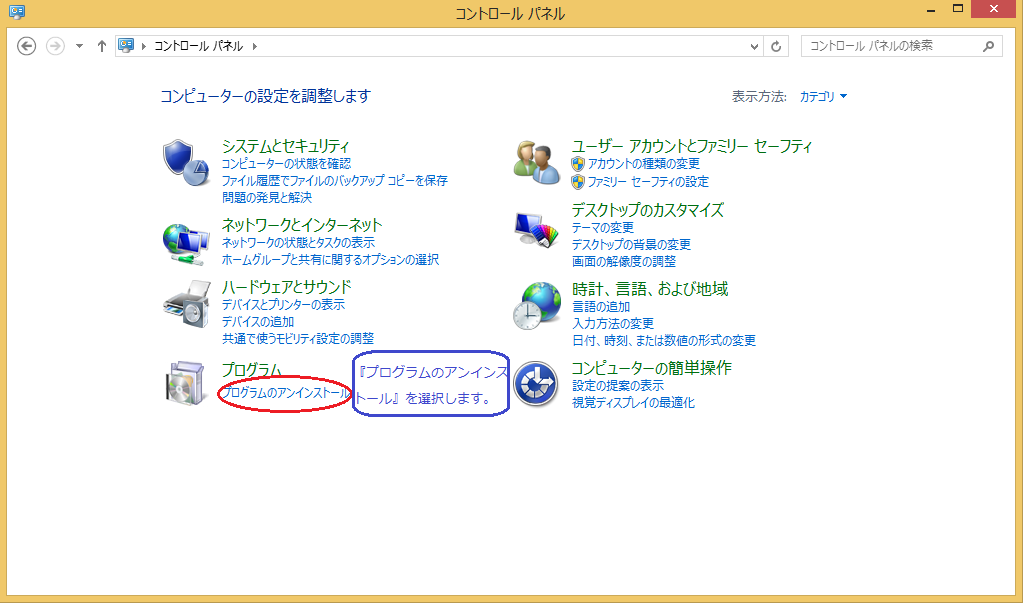Click the コントロール パネルの検索 search field
Image resolution: width=1024 pixels, height=606 pixels.
(890, 46)
